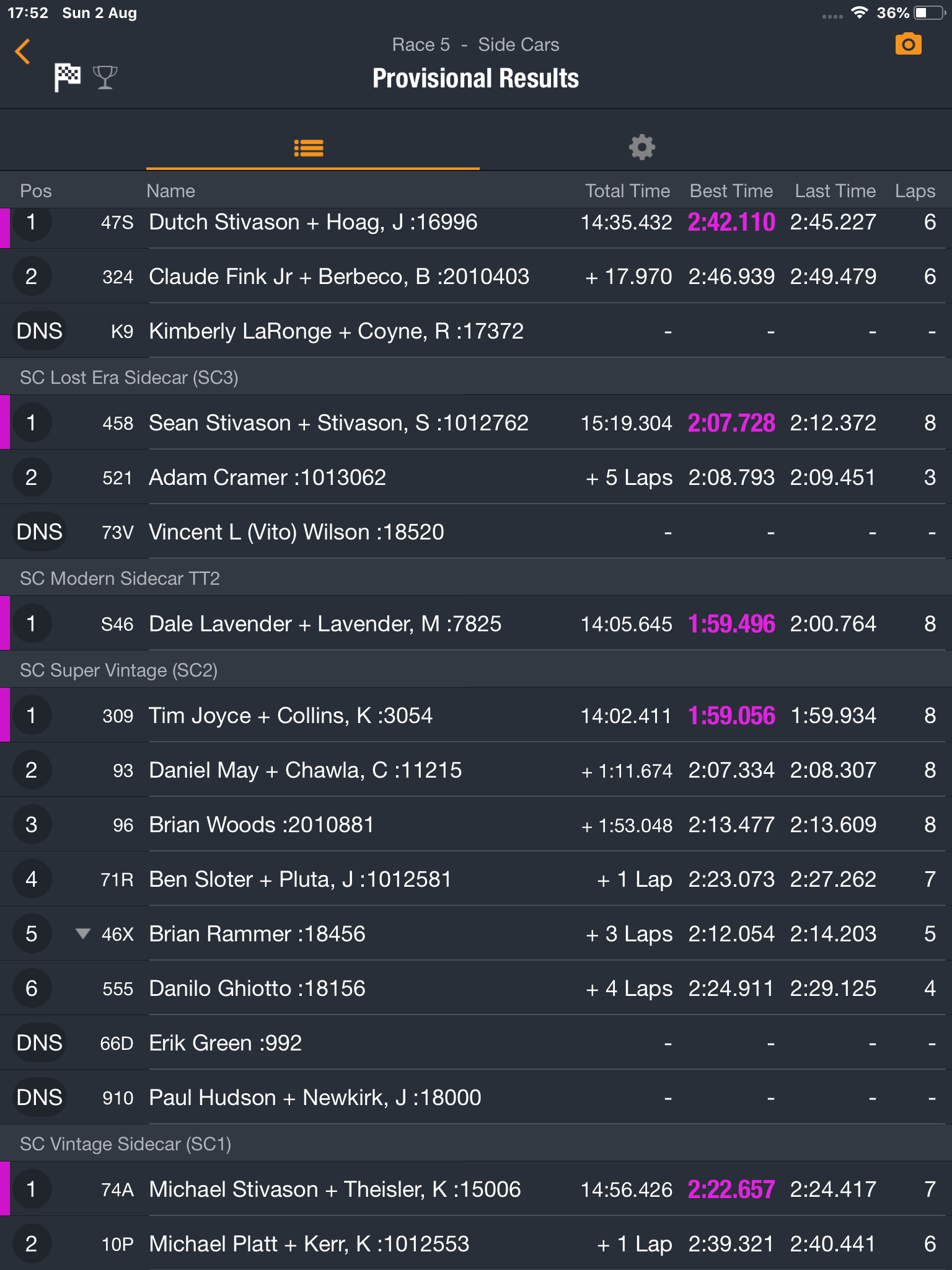Tap purple best time 2:07.728
The height and width of the screenshot is (1270, 952).
click(x=731, y=423)
